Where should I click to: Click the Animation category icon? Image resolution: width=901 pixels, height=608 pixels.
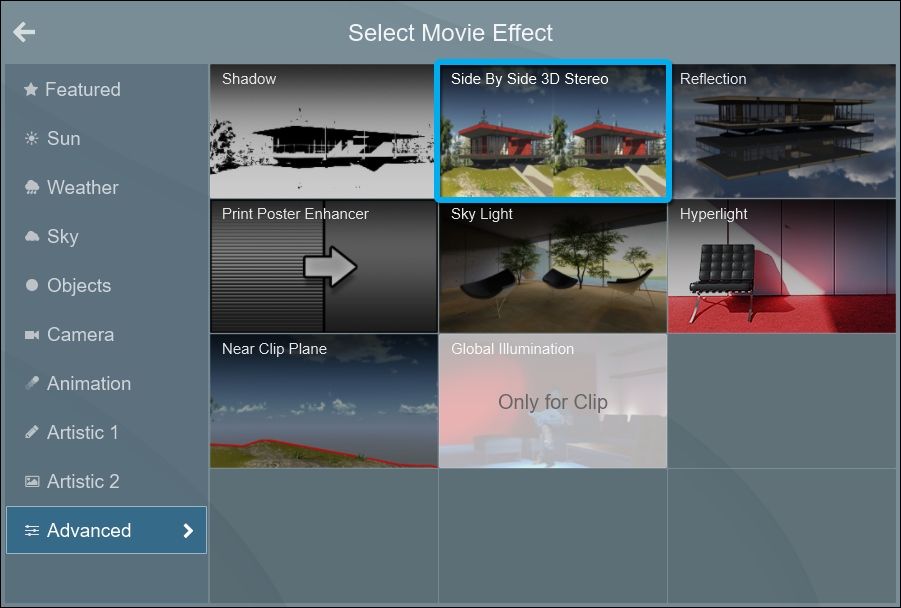pos(32,384)
